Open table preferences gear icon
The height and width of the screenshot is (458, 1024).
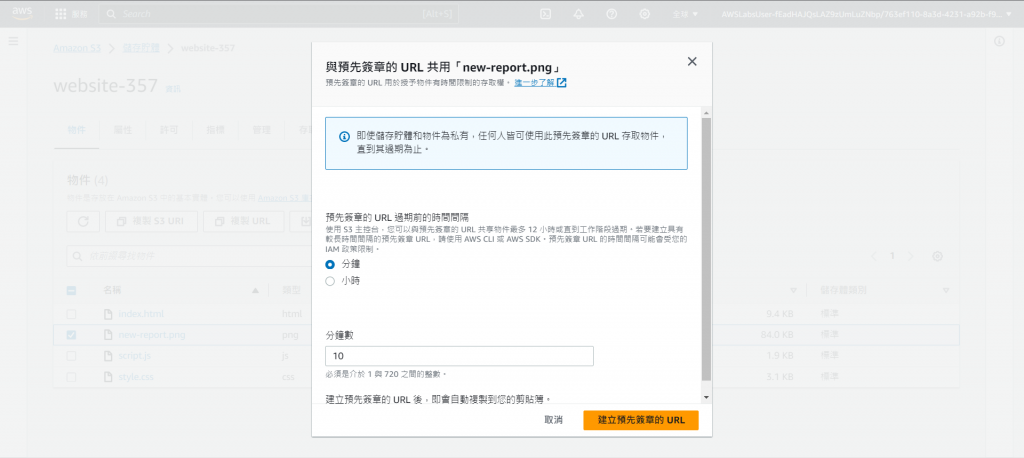(x=937, y=256)
